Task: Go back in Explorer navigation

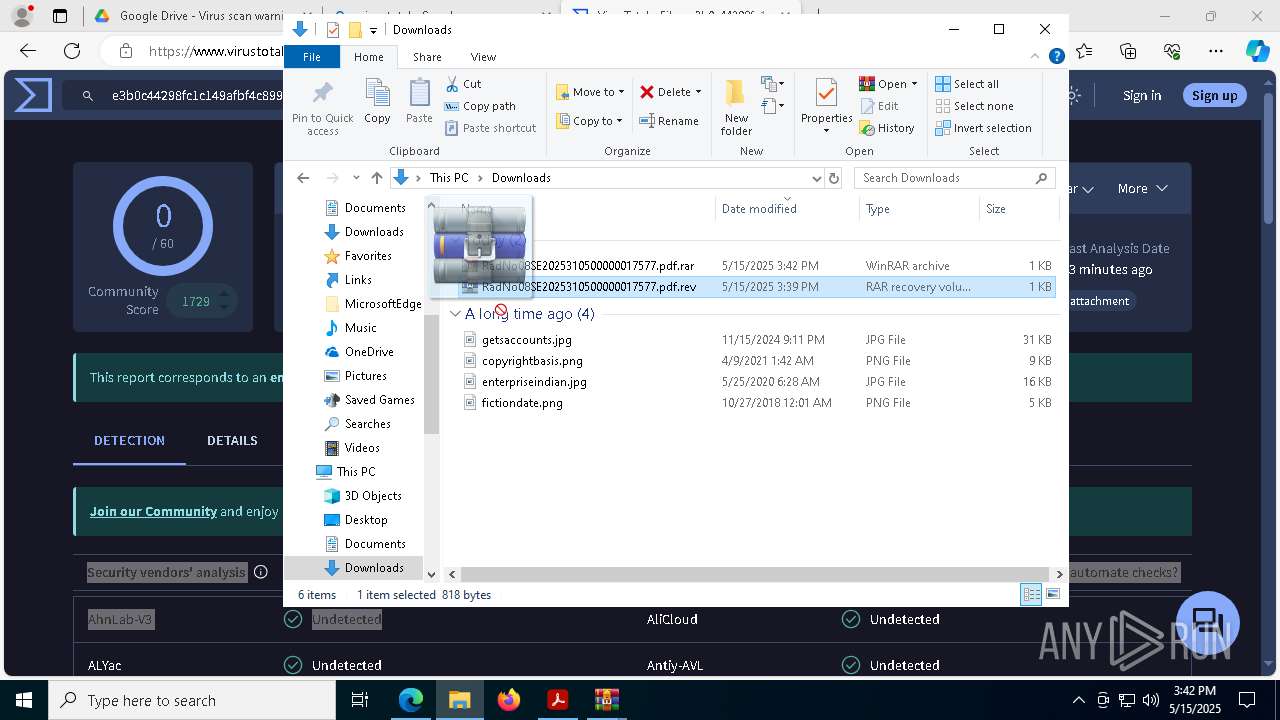Action: 303,178
